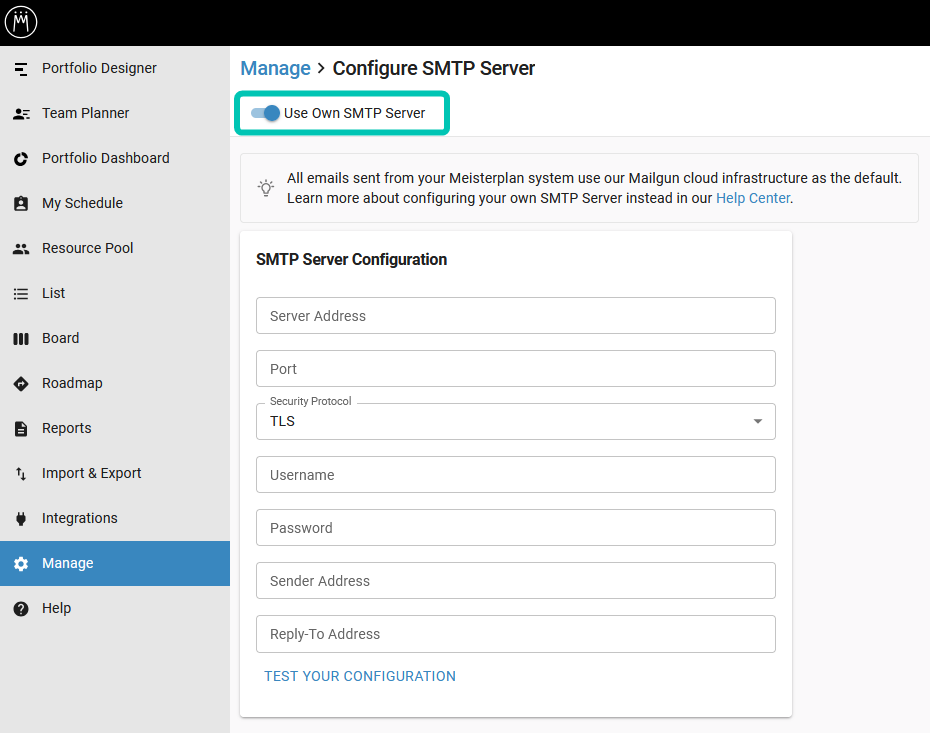Click the Help question mark icon
The height and width of the screenshot is (733, 930).
(21, 609)
